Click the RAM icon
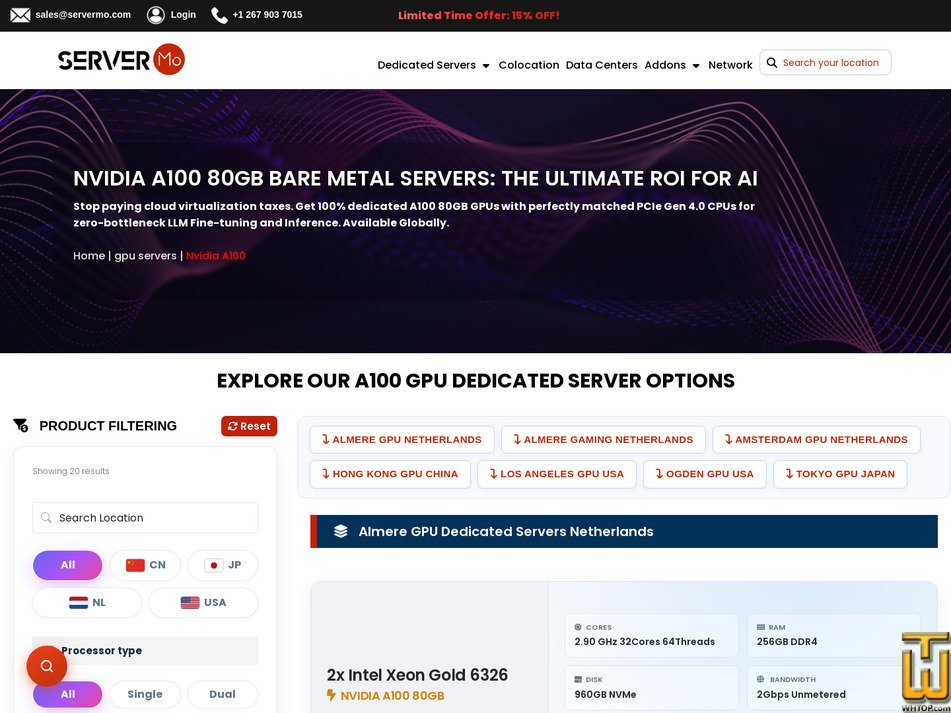This screenshot has height=713, width=951. tap(761, 628)
